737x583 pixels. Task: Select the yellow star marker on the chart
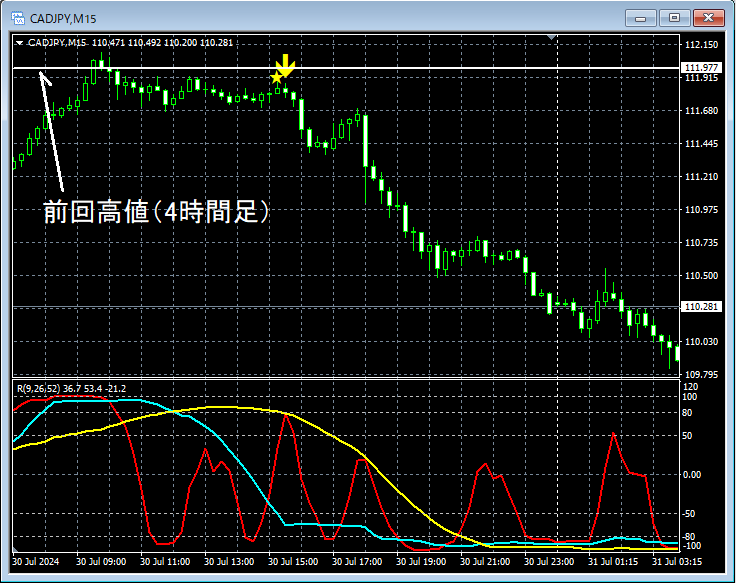[x=276, y=78]
